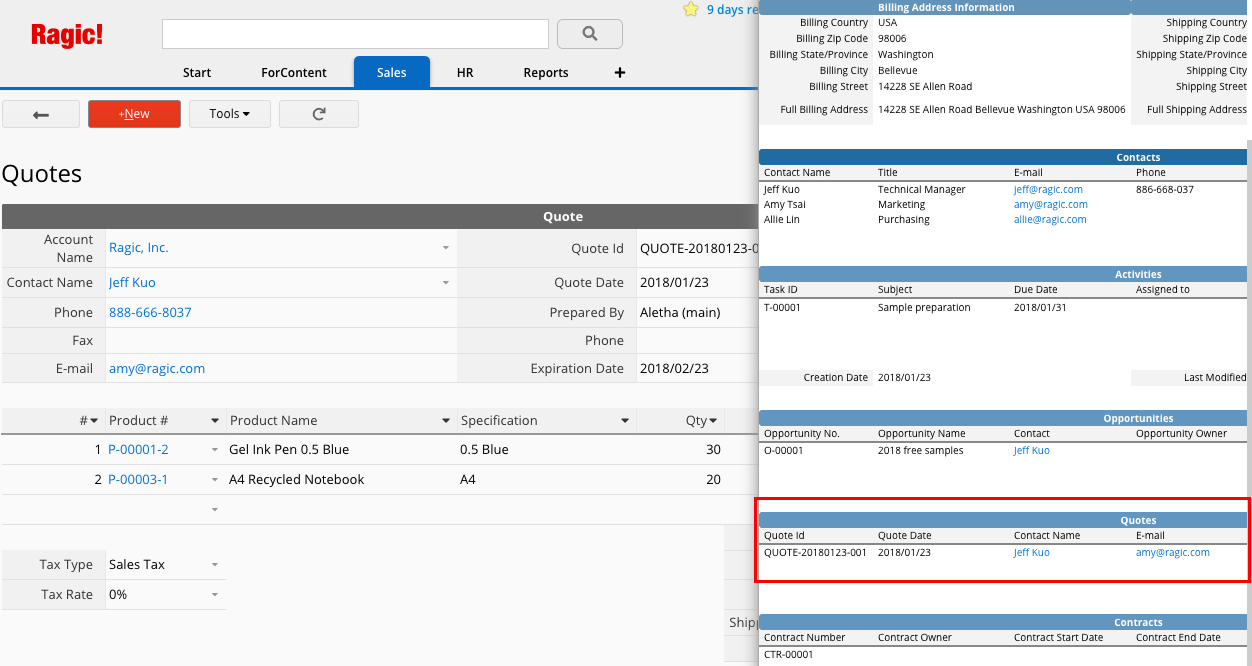The image size is (1252, 666).
Task: Click the back arrow button
Action: [41, 114]
